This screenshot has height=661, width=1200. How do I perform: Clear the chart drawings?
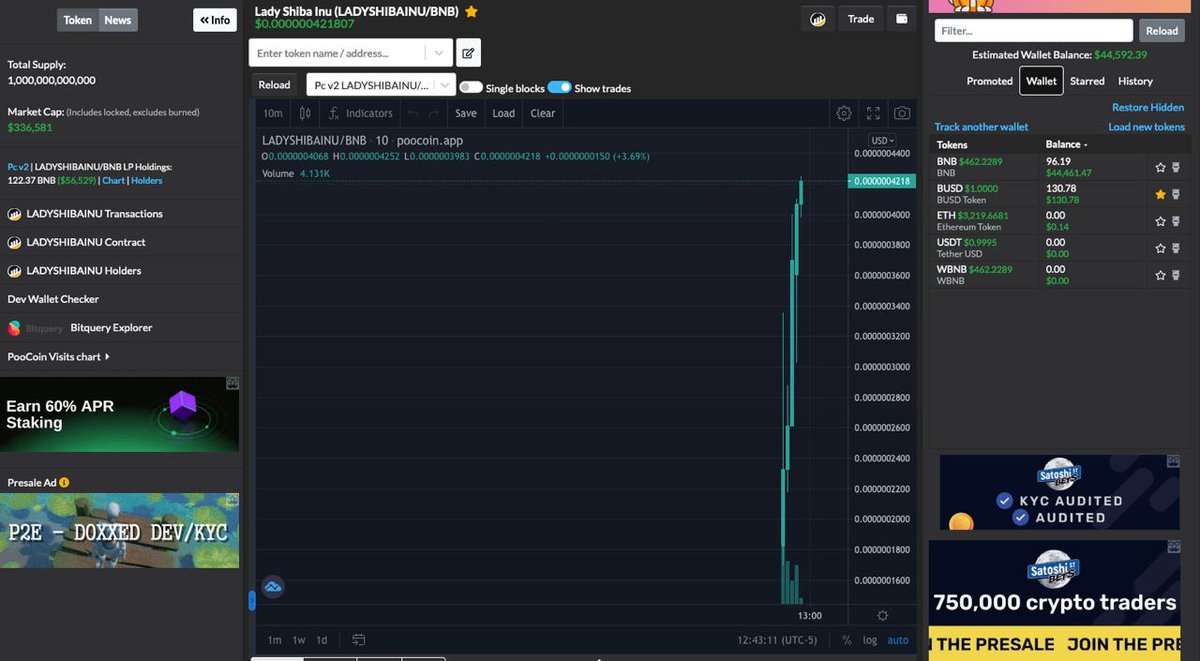pos(543,113)
